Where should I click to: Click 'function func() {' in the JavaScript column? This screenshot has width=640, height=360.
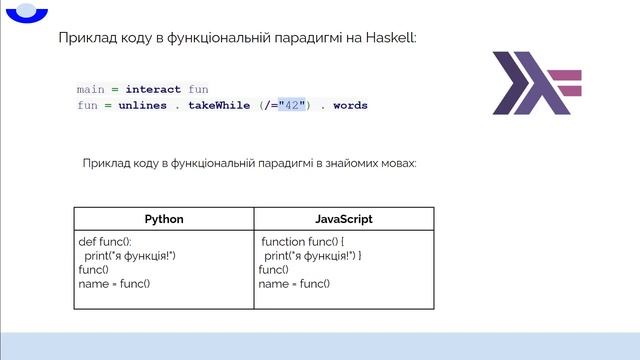(302, 242)
